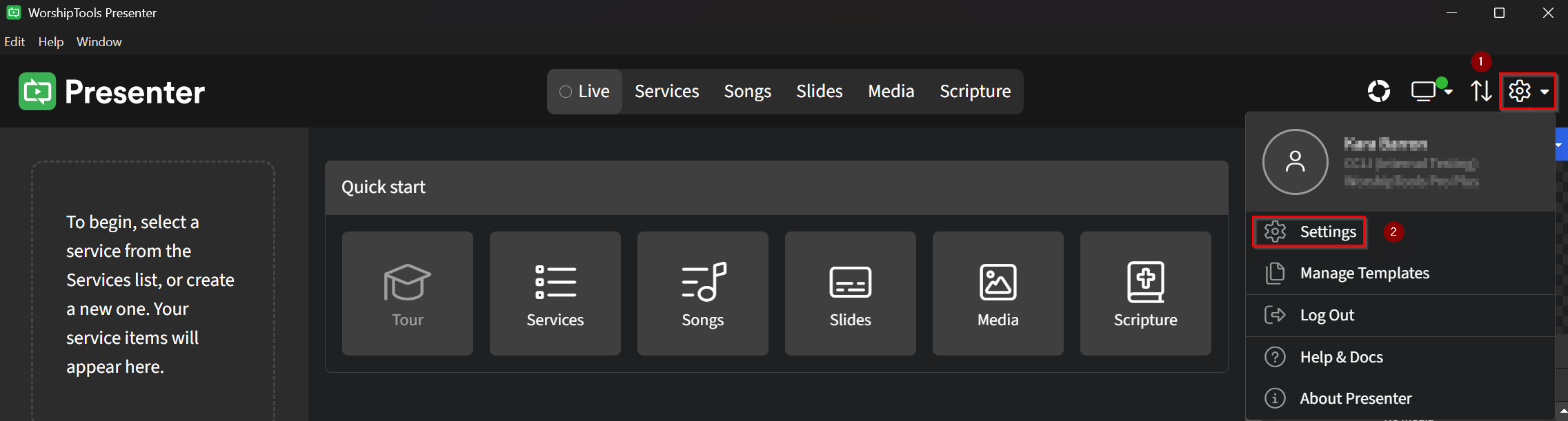Click the user profile avatar
Screen dimensions: 1568x421
click(x=1294, y=162)
